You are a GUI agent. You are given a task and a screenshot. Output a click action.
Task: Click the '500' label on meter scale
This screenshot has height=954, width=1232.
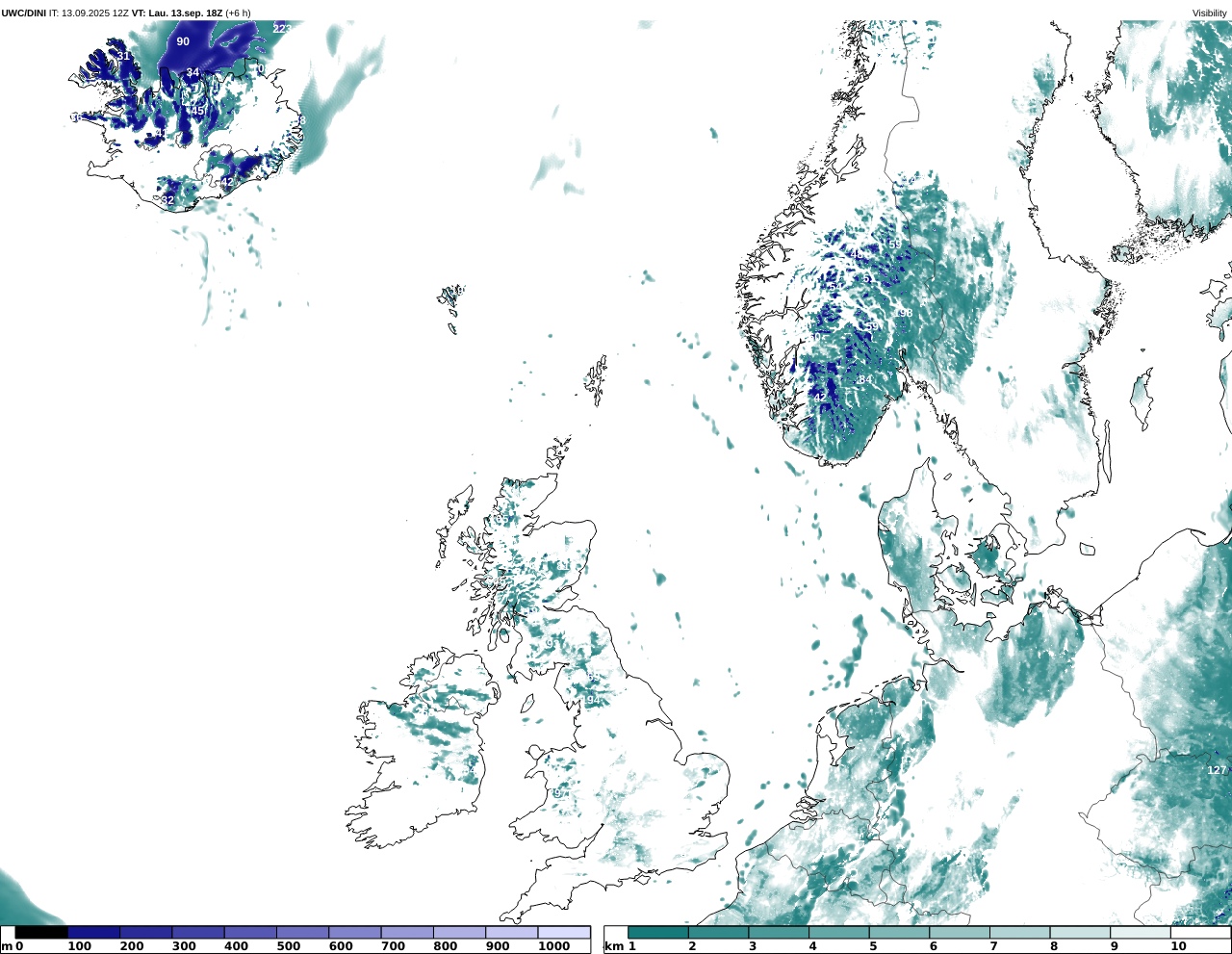288,946
